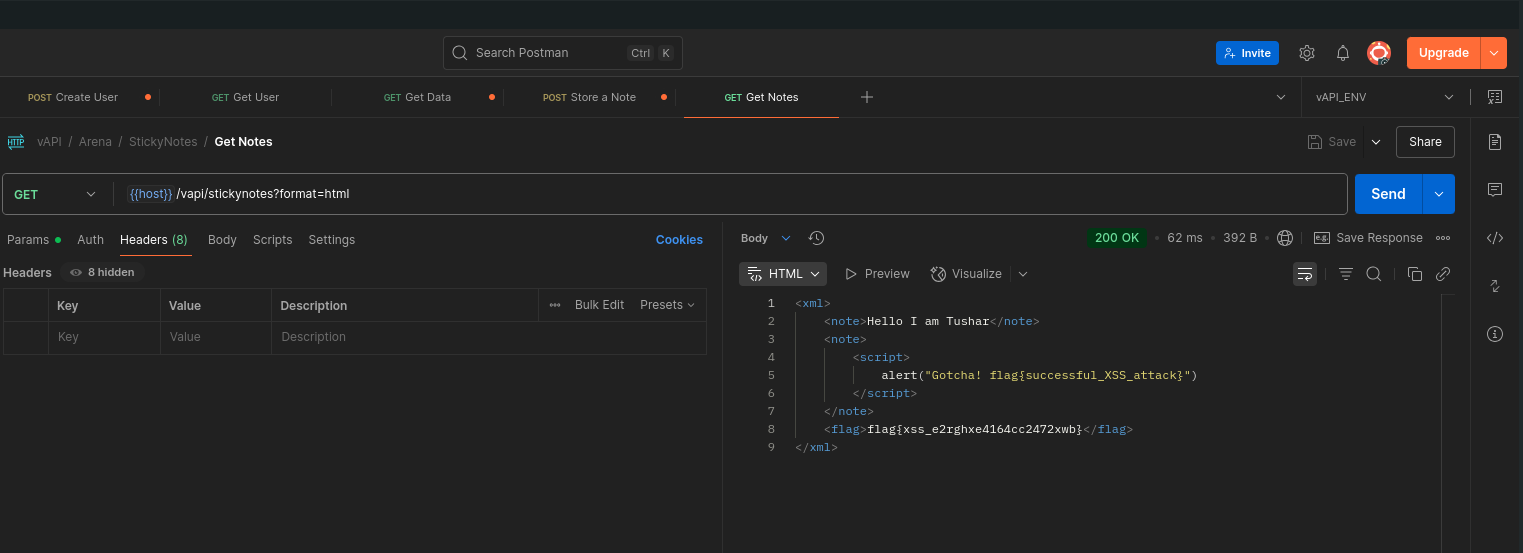This screenshot has height=553, width=1523.
Task: Open the Settings request tab
Action: tap(331, 240)
